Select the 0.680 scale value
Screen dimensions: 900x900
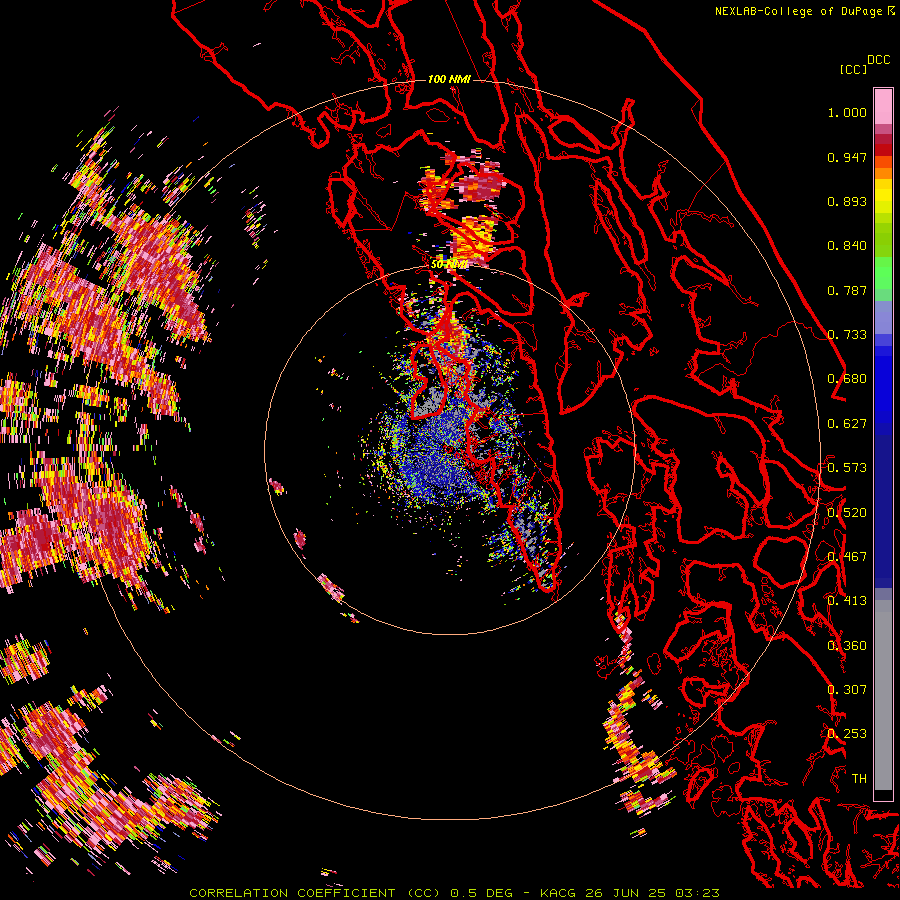coord(847,379)
